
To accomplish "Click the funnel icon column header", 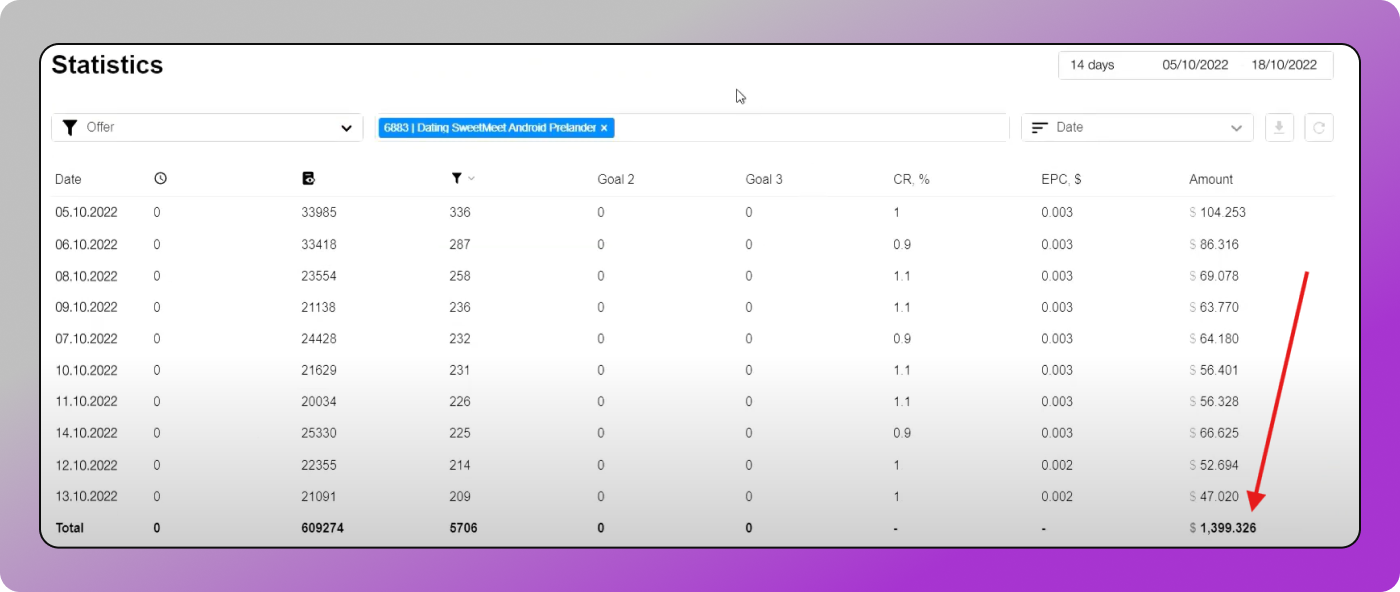I will [x=456, y=179].
